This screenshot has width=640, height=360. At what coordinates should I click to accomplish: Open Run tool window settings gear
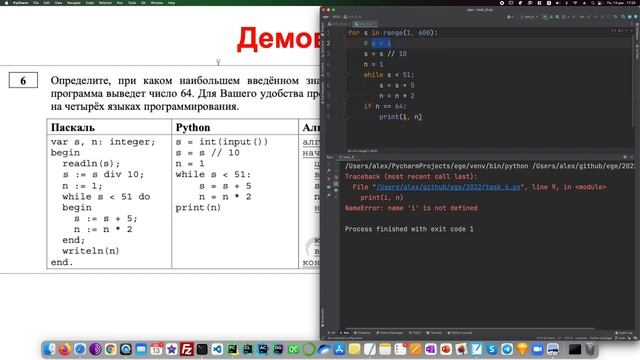(x=625, y=157)
